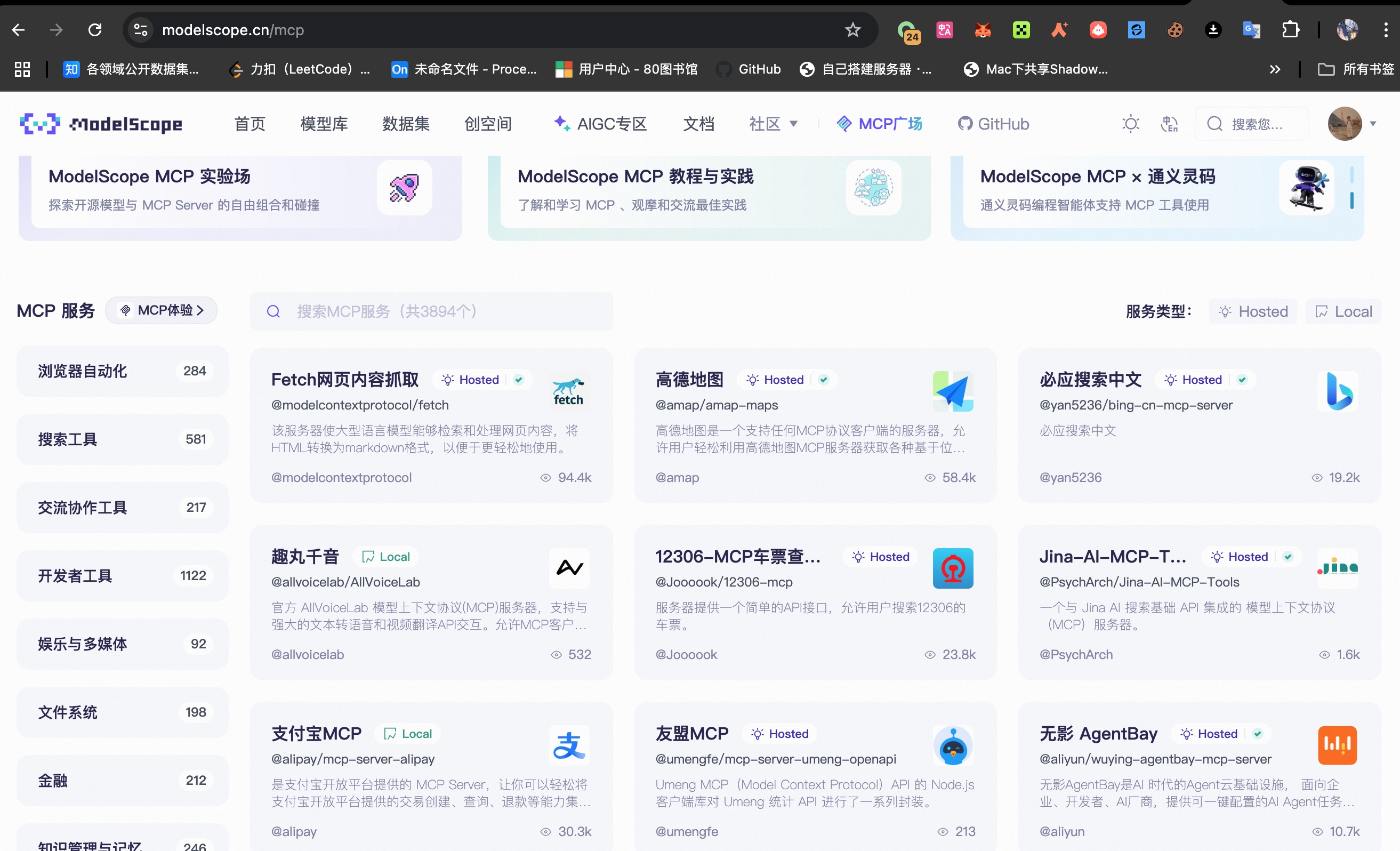Viewport: 1400px width, 851px height.
Task: Open the 模型库 nav item
Action: click(x=324, y=124)
